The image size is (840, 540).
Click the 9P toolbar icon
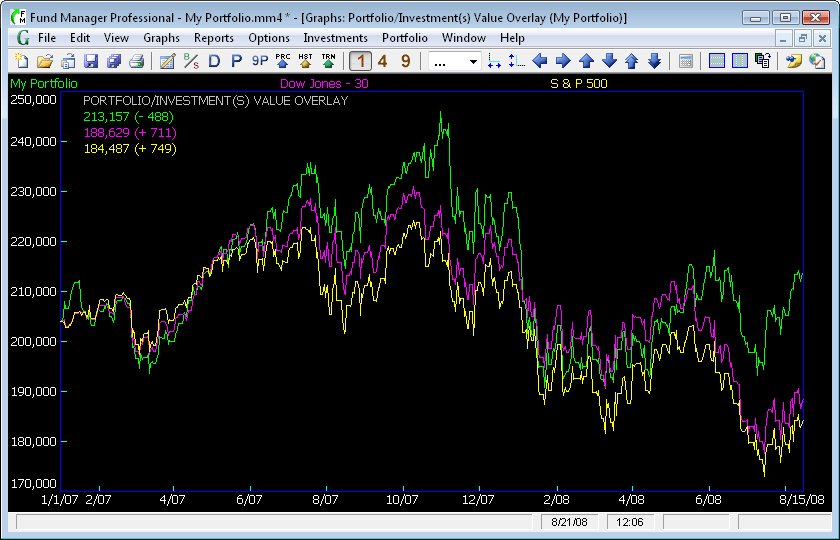tap(260, 61)
